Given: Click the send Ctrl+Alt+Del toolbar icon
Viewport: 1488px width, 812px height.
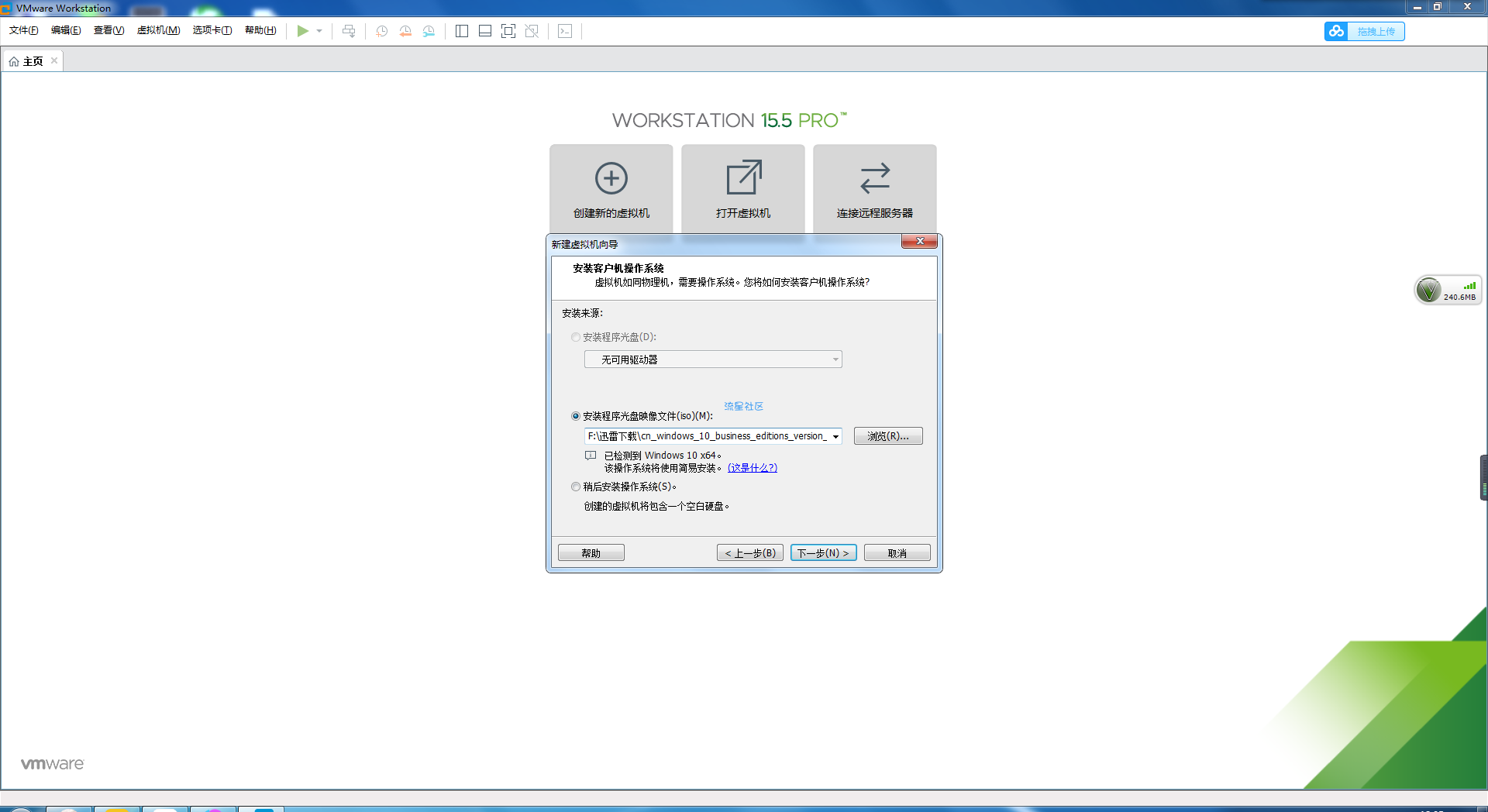Looking at the screenshot, I should 349,31.
